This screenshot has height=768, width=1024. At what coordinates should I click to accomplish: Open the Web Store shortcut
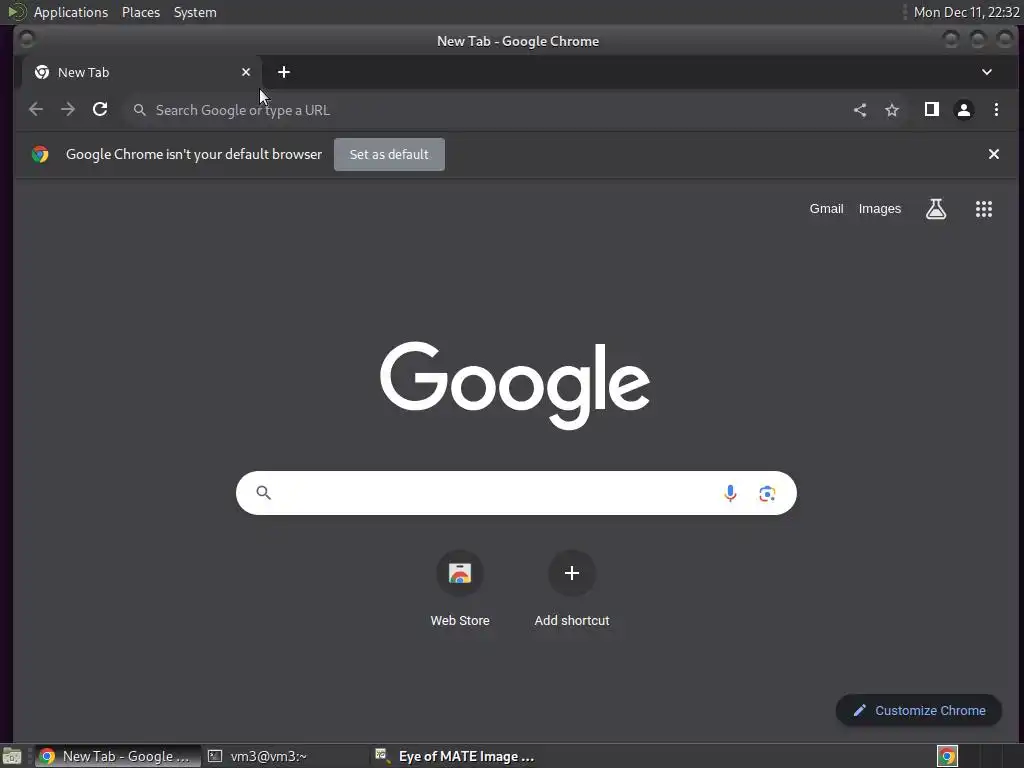pyautogui.click(x=460, y=590)
